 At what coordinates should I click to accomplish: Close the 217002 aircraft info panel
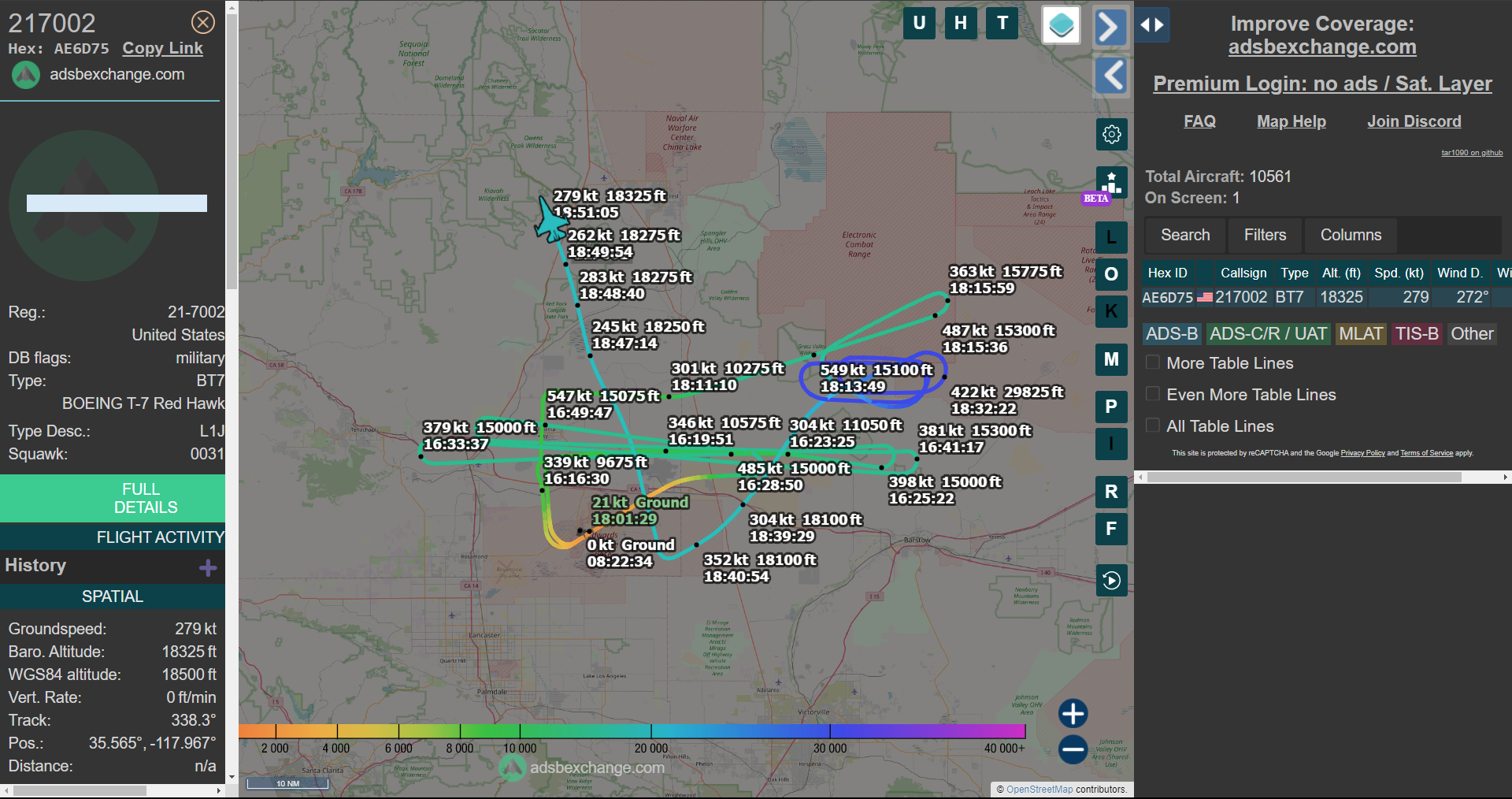click(x=203, y=22)
